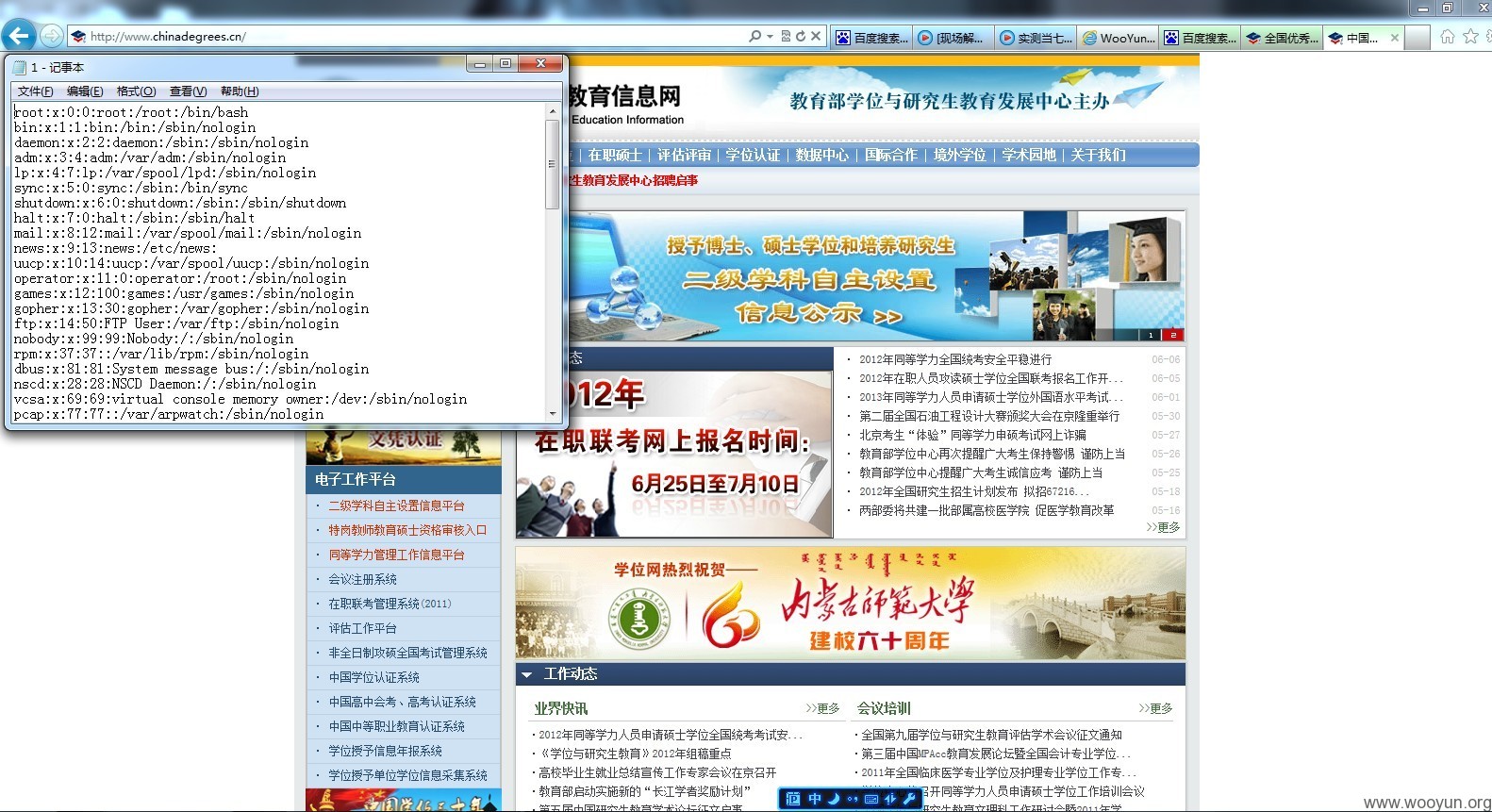The width and height of the screenshot is (1492, 812).
Task: Click the browser Back arrow button
Action: (x=19, y=37)
